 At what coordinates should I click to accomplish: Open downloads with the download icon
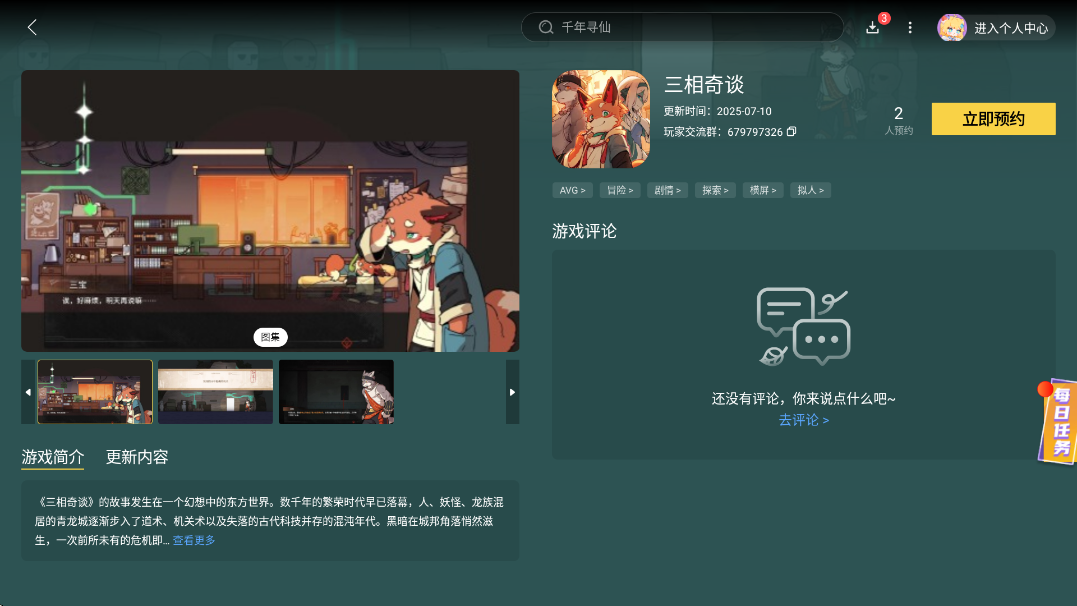click(x=872, y=27)
